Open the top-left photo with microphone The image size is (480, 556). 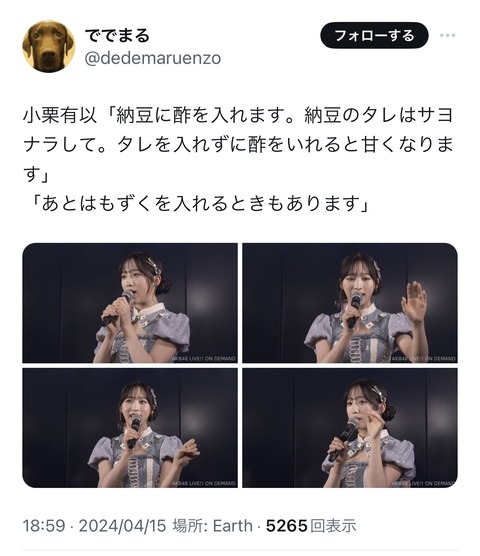pos(130,303)
